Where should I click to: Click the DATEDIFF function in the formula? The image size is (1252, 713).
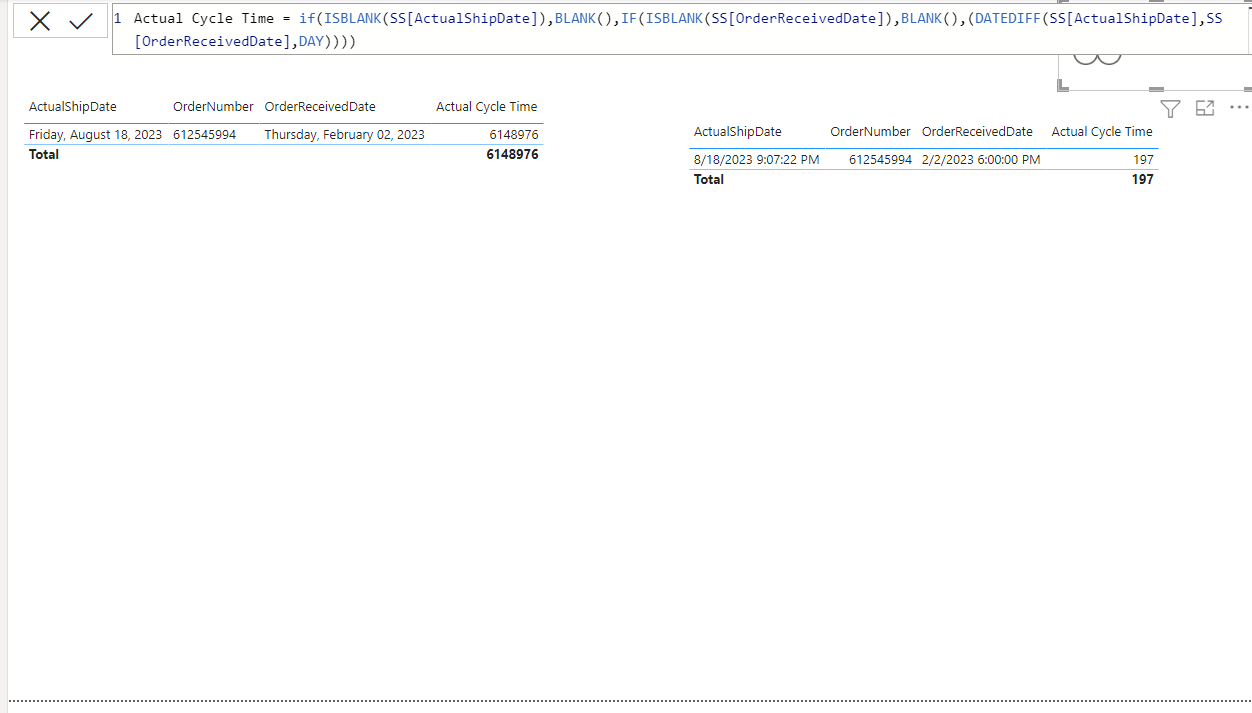[1008, 19]
